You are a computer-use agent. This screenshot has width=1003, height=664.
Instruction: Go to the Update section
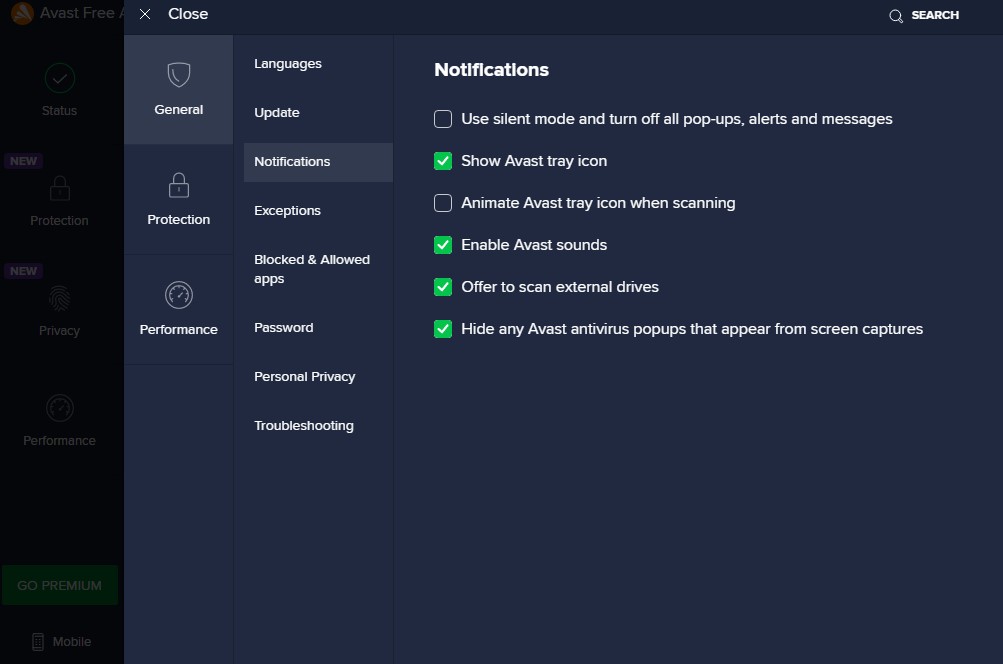tap(277, 113)
